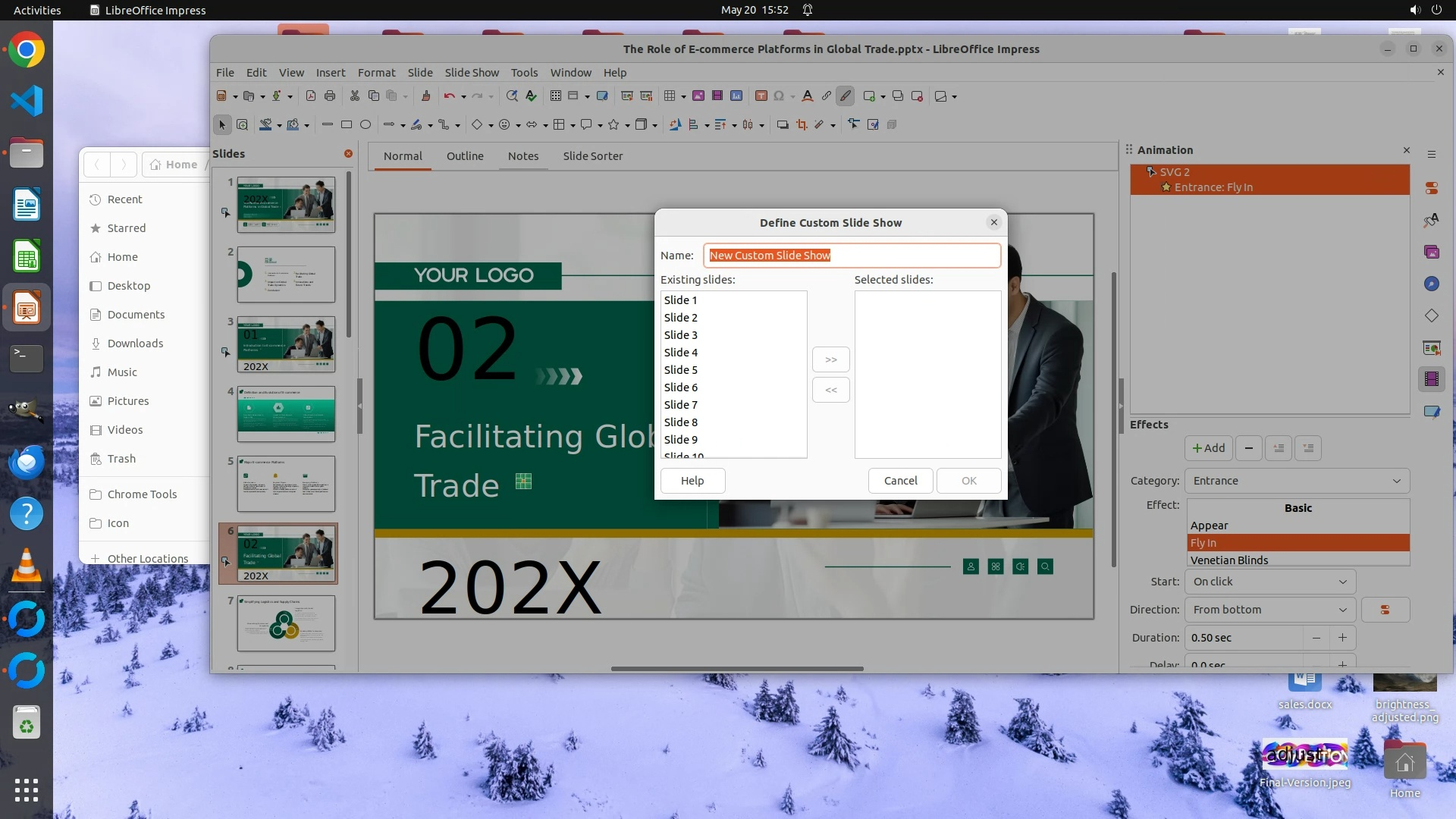Screen dimensions: 1456x819
Task: Toggle the Show Draw Functions button
Action: [846, 96]
